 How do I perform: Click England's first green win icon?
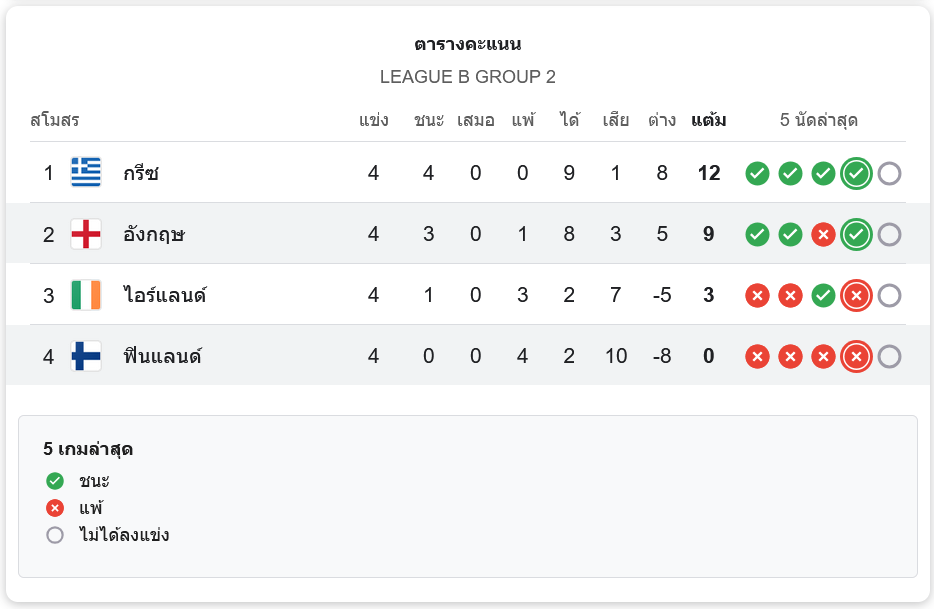tap(757, 234)
